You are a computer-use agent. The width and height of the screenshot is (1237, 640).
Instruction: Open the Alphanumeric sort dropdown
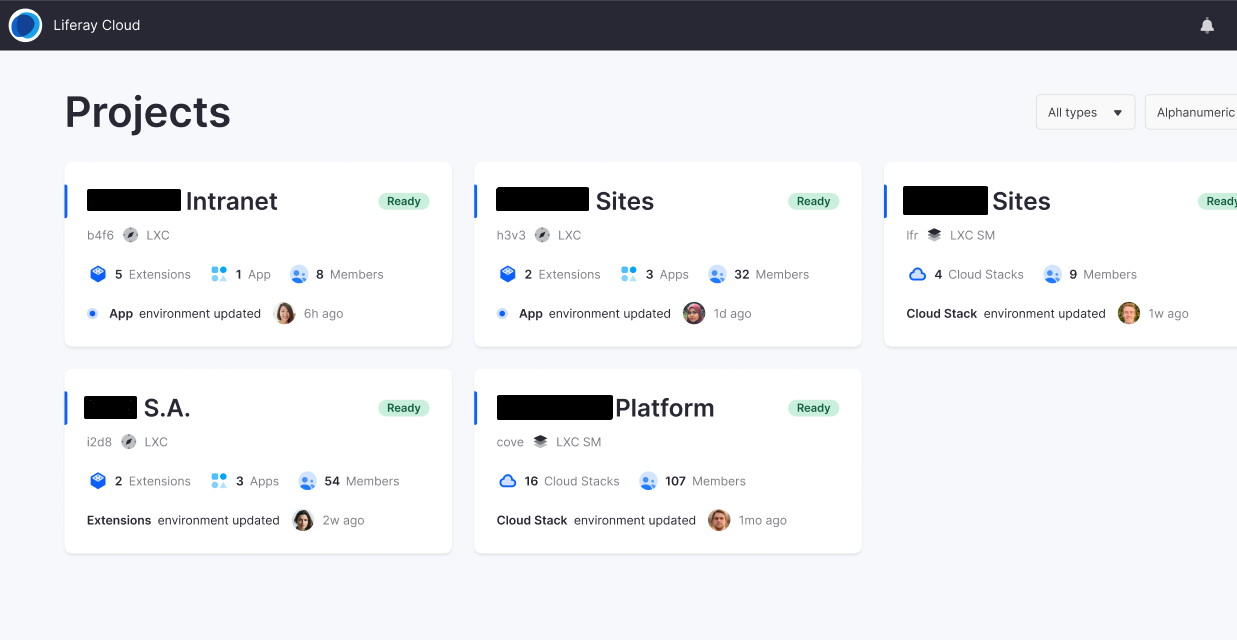(1194, 112)
